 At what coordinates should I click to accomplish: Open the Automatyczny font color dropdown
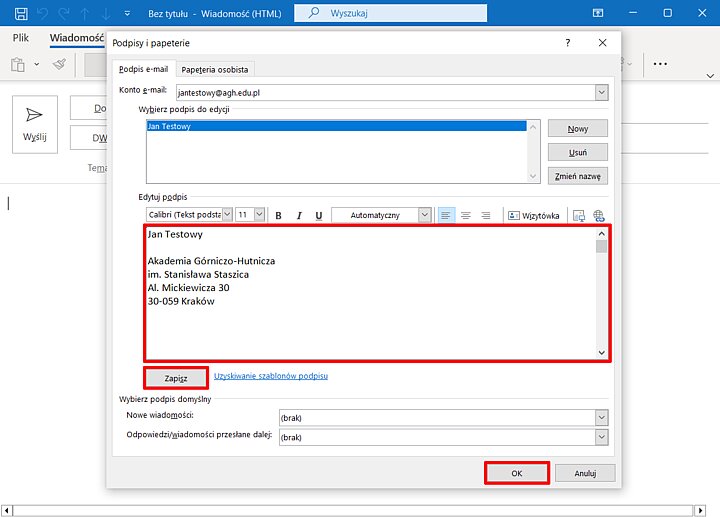coord(425,215)
